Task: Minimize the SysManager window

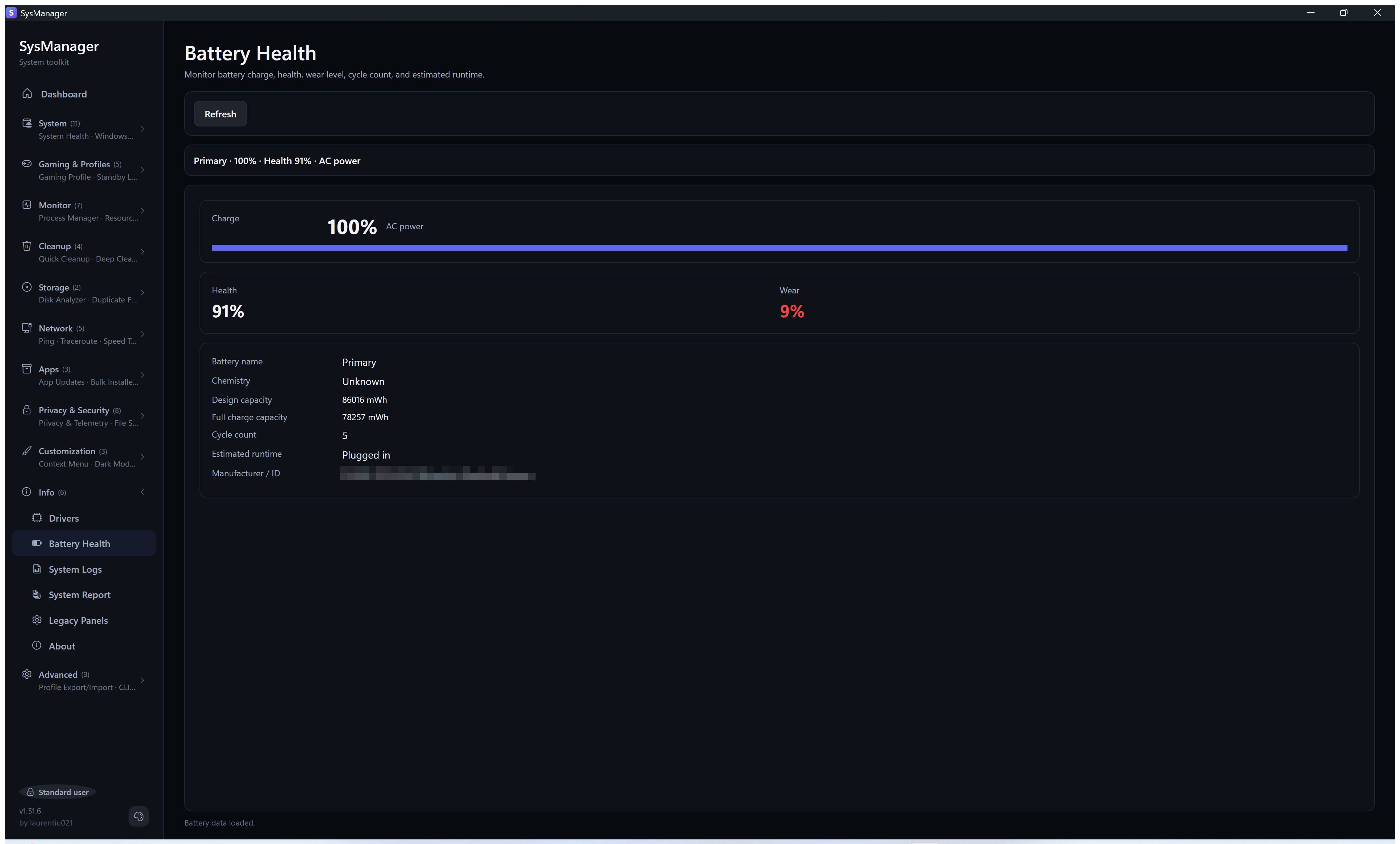Action: [x=1311, y=13]
